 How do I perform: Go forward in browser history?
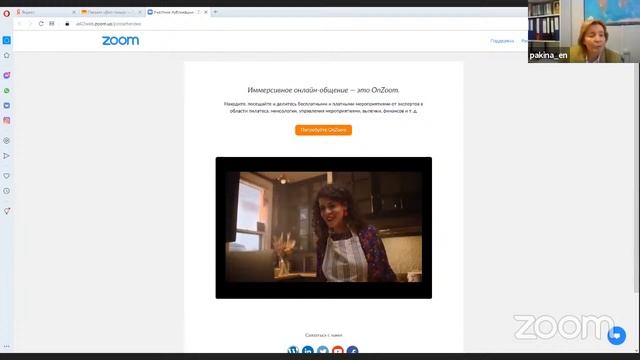click(x=30, y=24)
